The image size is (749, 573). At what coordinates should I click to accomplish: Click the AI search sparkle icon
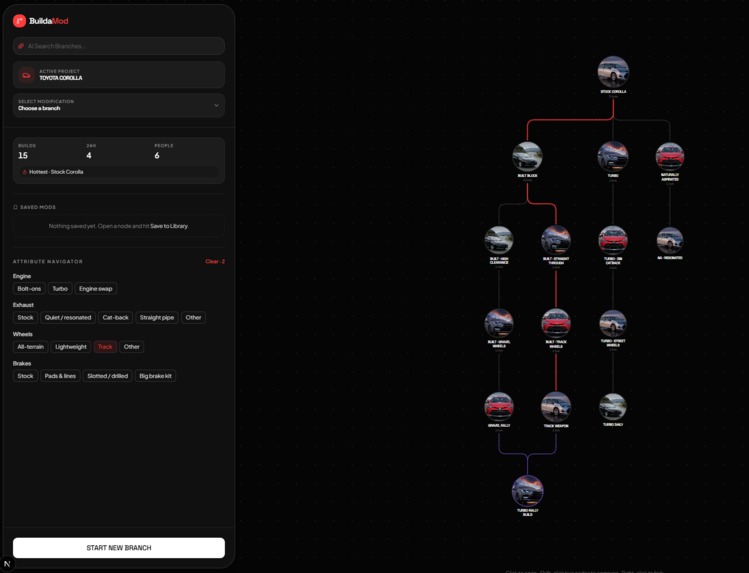coord(21,46)
